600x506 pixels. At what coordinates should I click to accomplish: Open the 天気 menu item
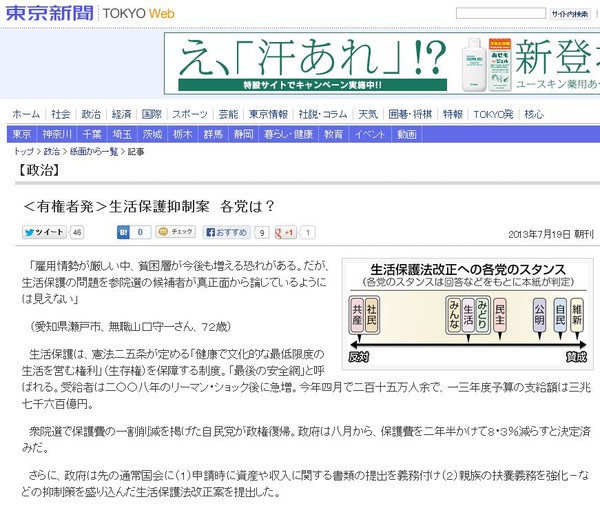(368, 114)
